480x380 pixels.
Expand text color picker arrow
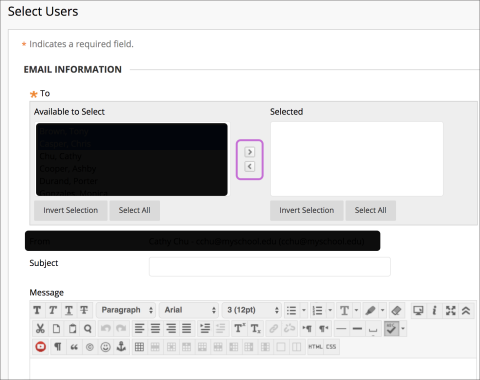click(356, 310)
